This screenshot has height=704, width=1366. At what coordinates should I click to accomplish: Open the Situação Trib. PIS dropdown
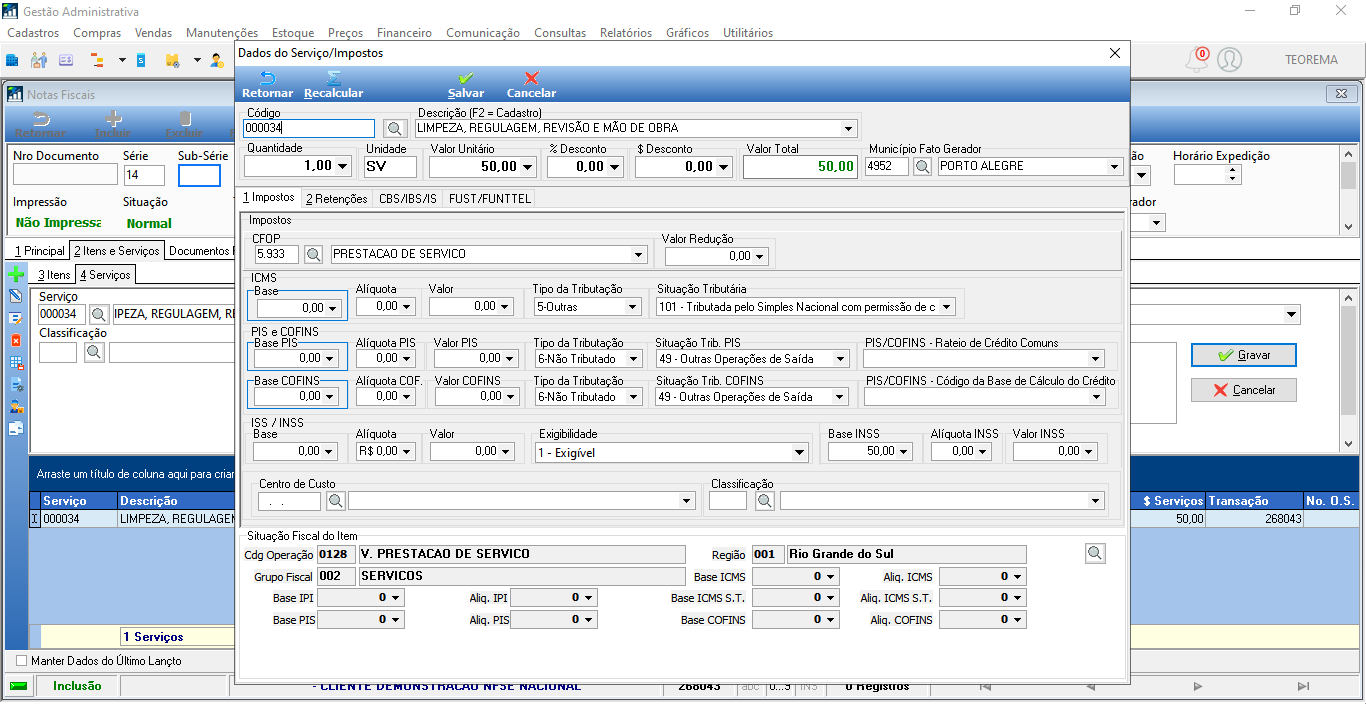(x=839, y=358)
